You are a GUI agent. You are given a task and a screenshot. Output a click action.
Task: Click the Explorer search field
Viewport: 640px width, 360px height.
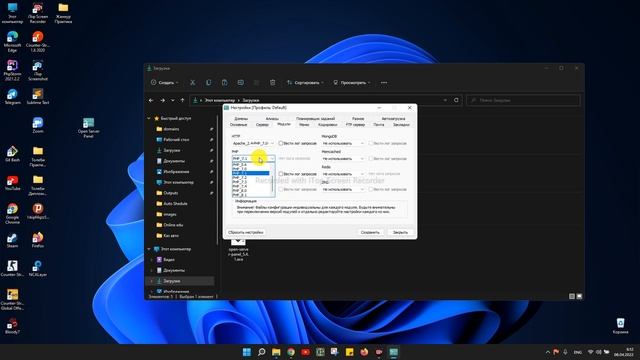tap(523, 100)
